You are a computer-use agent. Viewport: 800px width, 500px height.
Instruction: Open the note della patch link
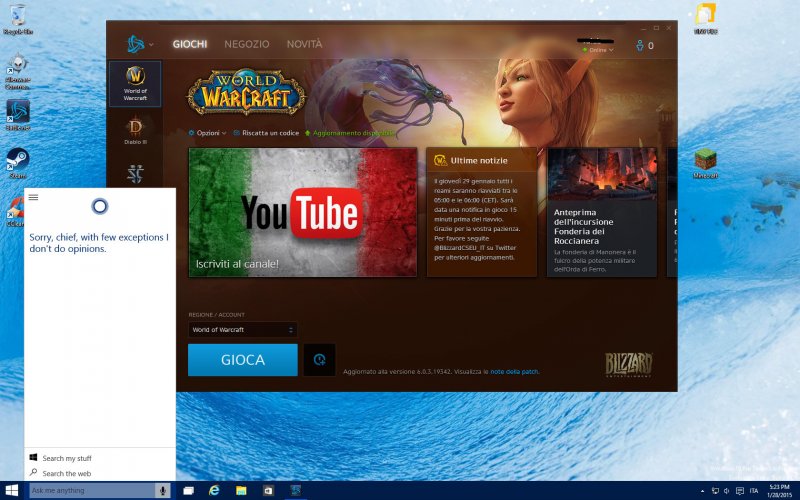(514, 371)
